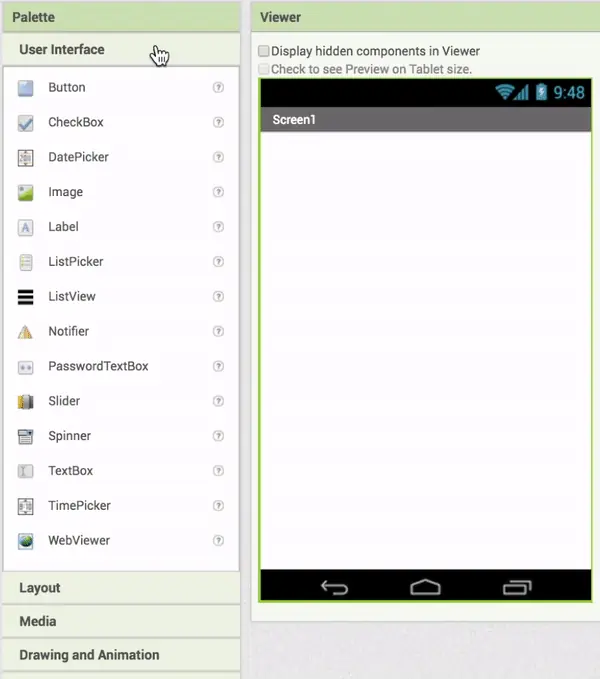Open help for WebViewer component
The height and width of the screenshot is (679, 600).
(x=218, y=540)
